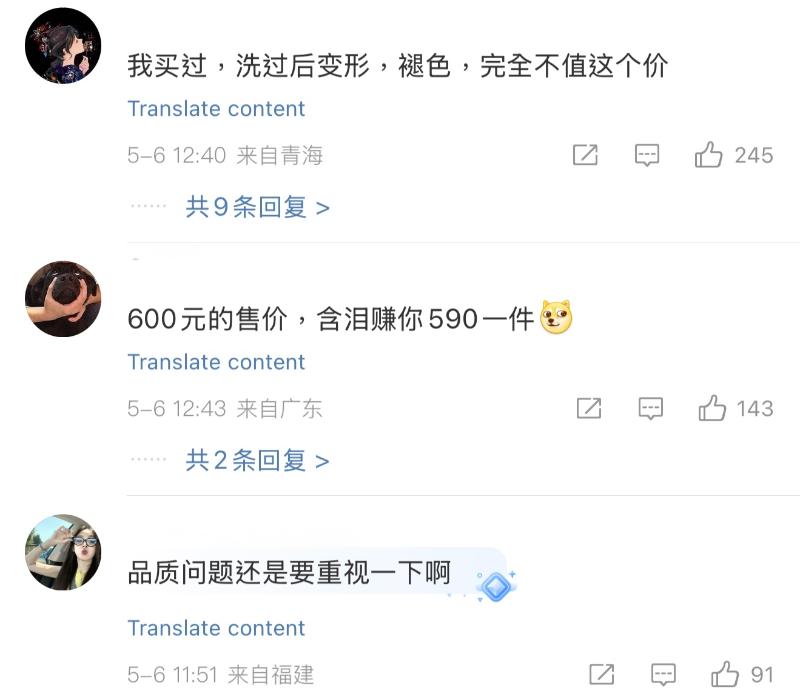The image size is (800, 688).
Task: Reply to the comment from 青海
Action: (647, 155)
